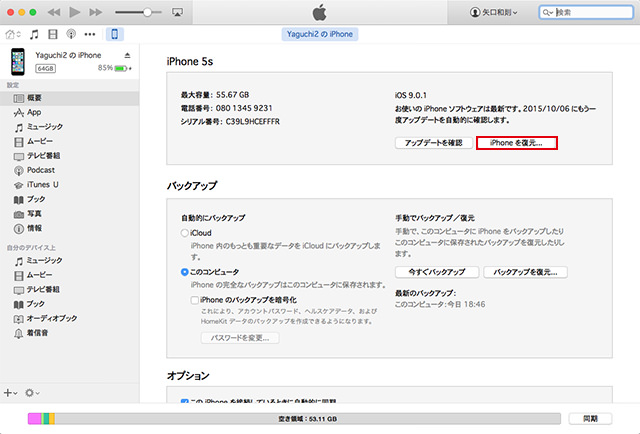Select App in the settings sidebar

[69, 112]
